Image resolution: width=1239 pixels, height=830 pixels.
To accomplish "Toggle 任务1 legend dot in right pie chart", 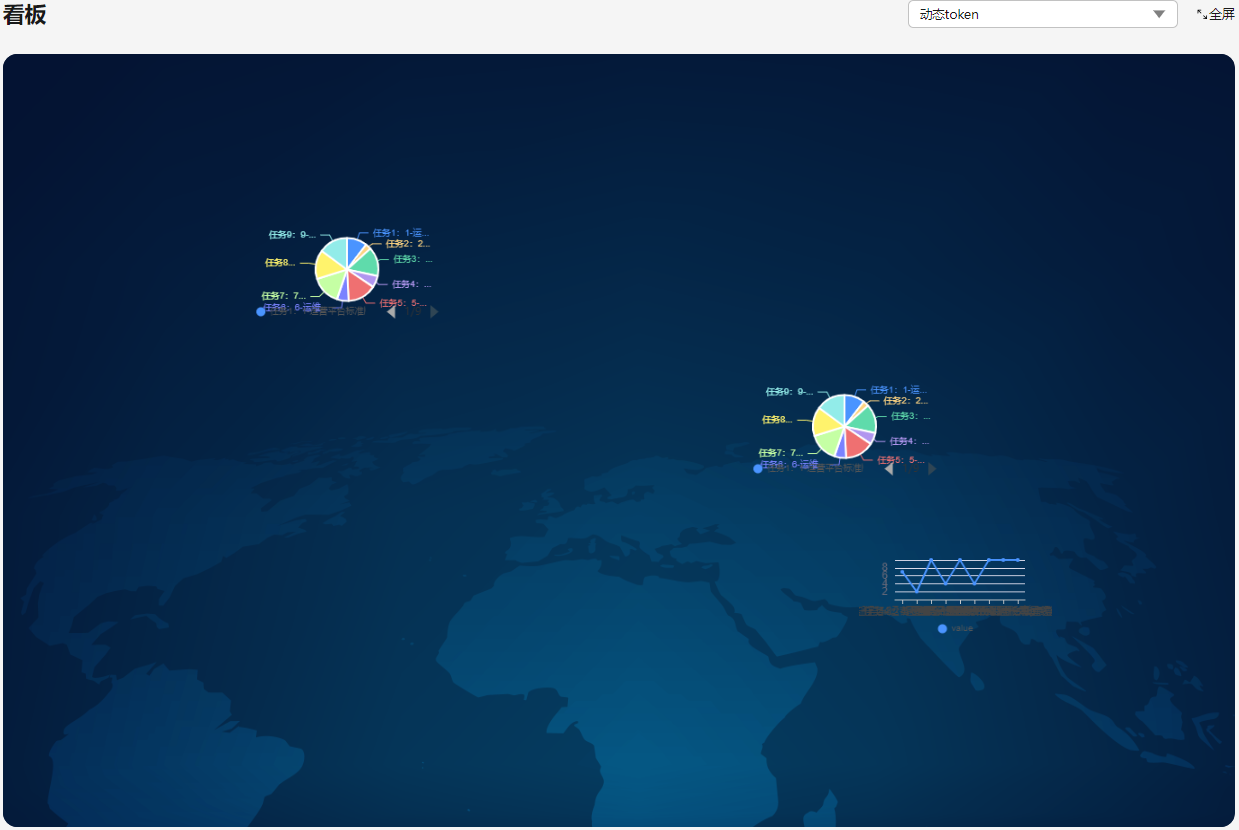I will pyautogui.click(x=758, y=469).
